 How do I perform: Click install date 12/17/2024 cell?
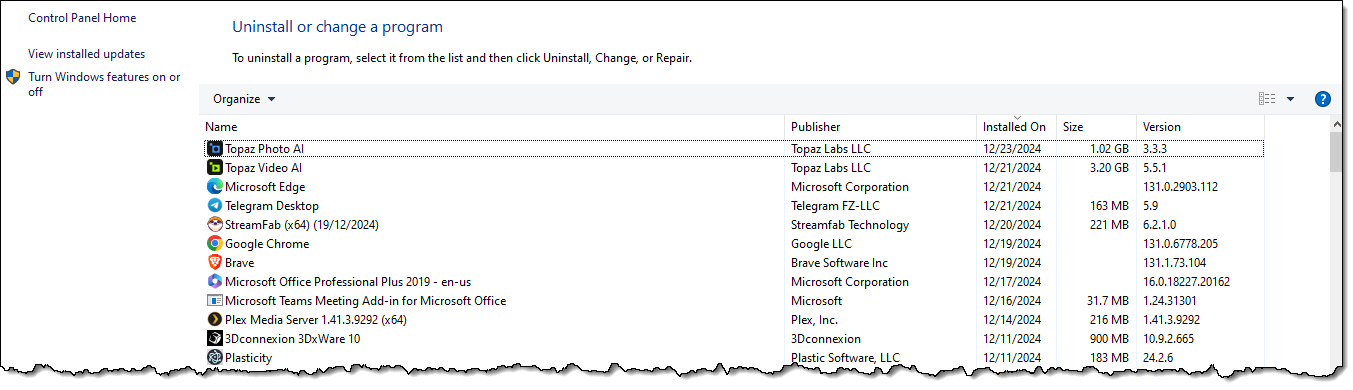(1012, 282)
